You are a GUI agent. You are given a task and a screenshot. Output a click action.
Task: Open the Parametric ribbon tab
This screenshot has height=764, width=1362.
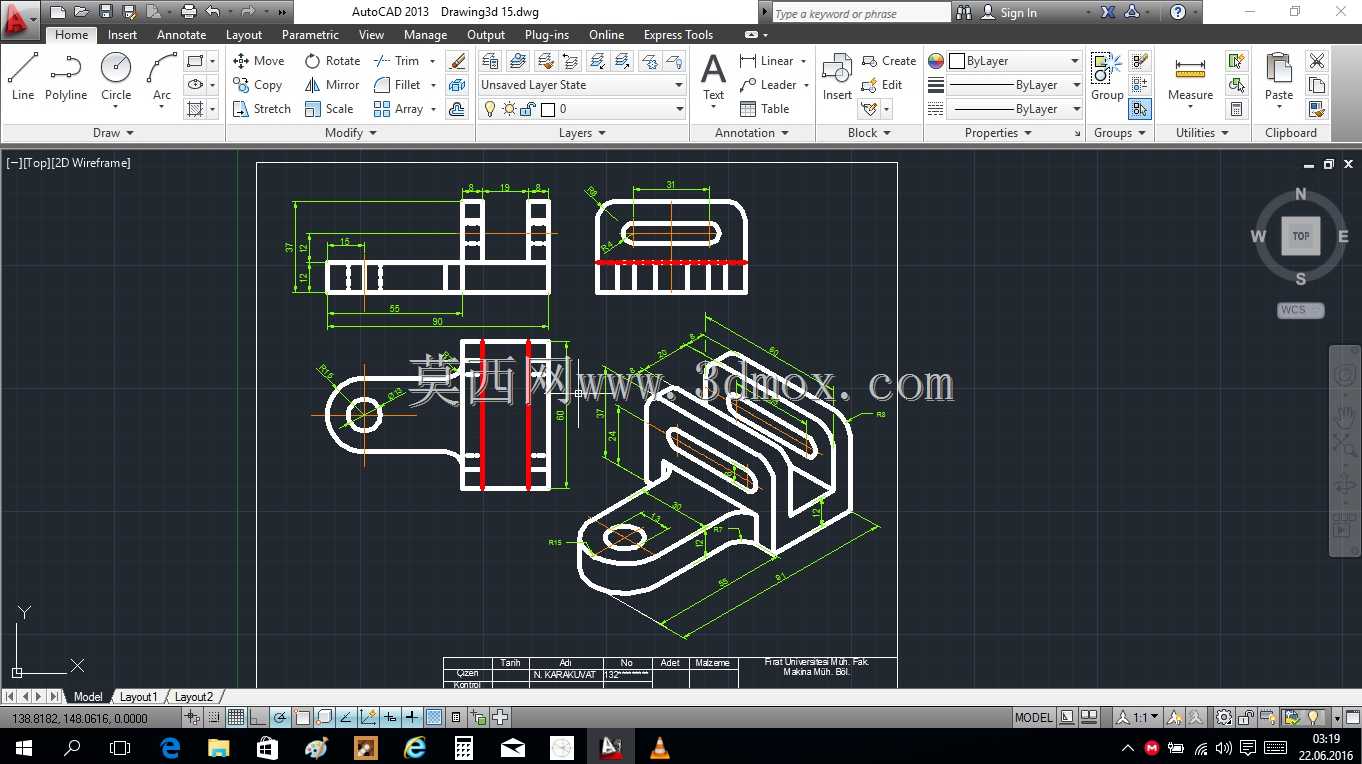pyautogui.click(x=310, y=34)
